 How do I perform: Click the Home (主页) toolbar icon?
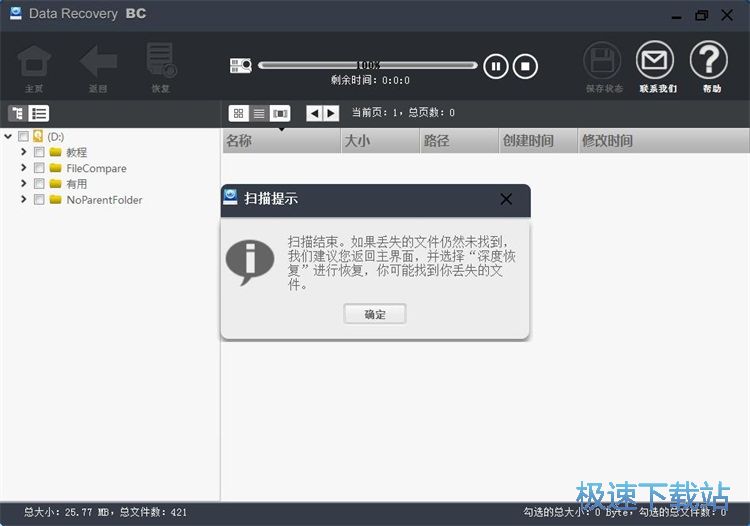click(x=34, y=61)
